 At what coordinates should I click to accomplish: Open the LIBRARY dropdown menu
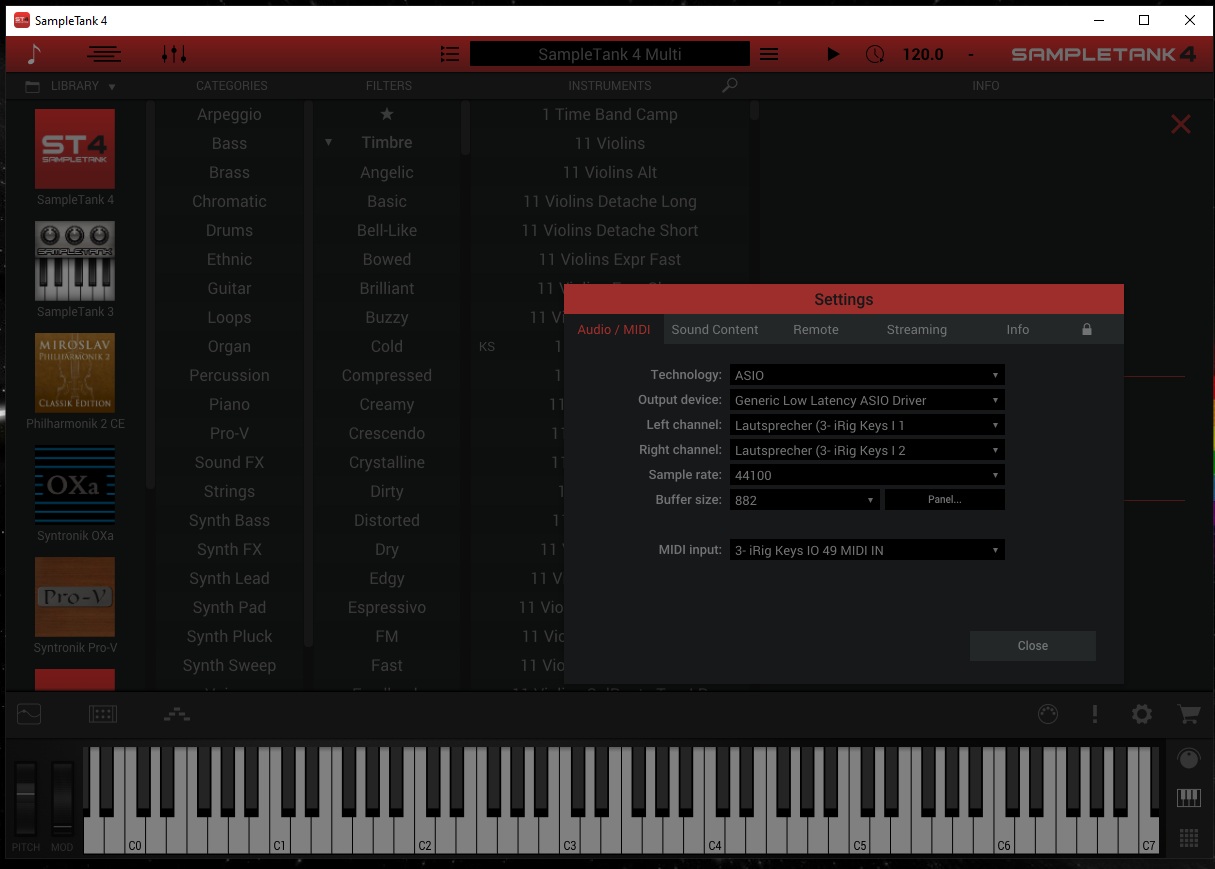coord(84,86)
